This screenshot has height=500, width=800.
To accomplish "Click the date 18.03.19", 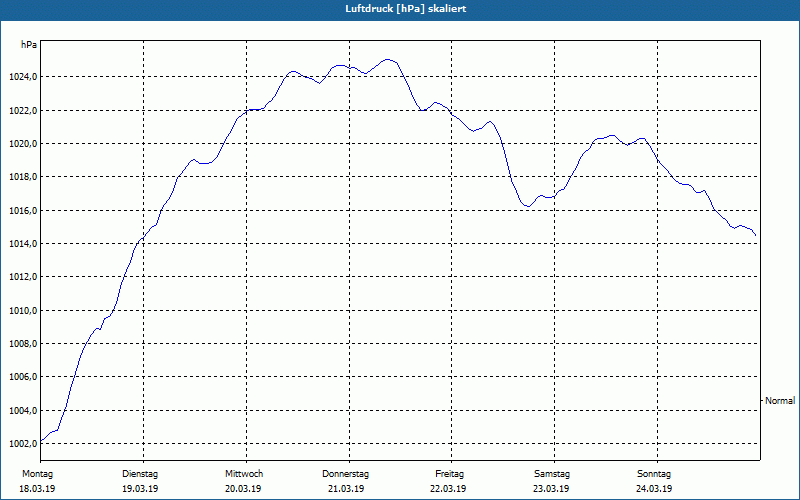I will click(x=37, y=489).
